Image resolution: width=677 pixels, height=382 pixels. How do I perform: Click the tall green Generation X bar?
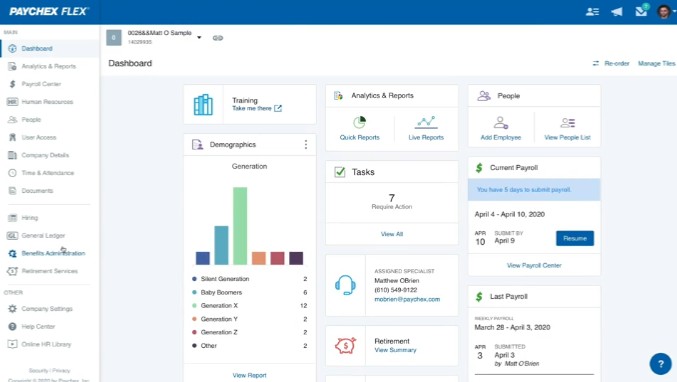(240, 226)
